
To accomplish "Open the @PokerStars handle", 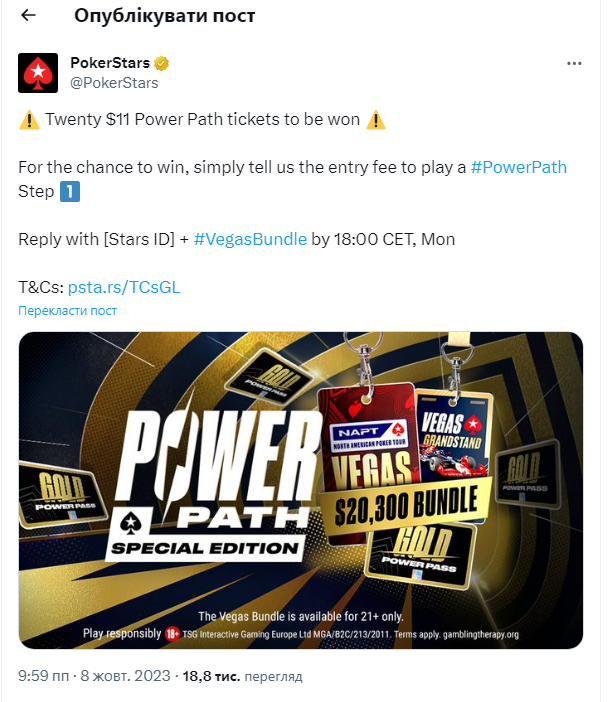I will [x=114, y=83].
